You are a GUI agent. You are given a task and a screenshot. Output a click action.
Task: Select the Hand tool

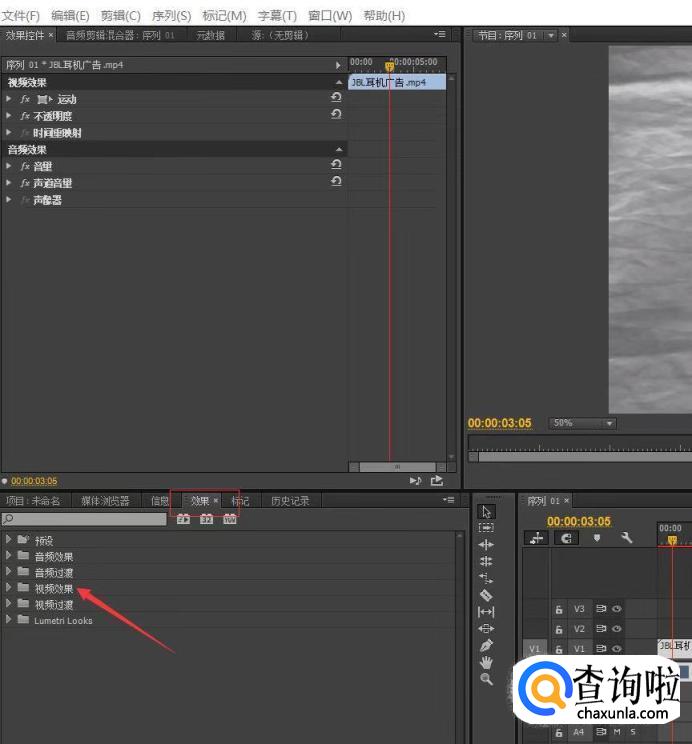coord(486,662)
